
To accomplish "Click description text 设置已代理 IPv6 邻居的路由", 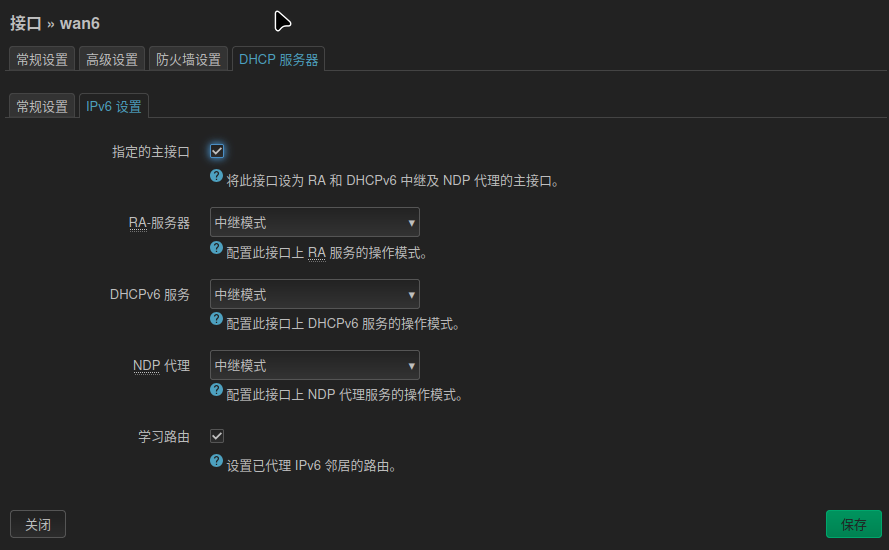I will tap(311, 466).
